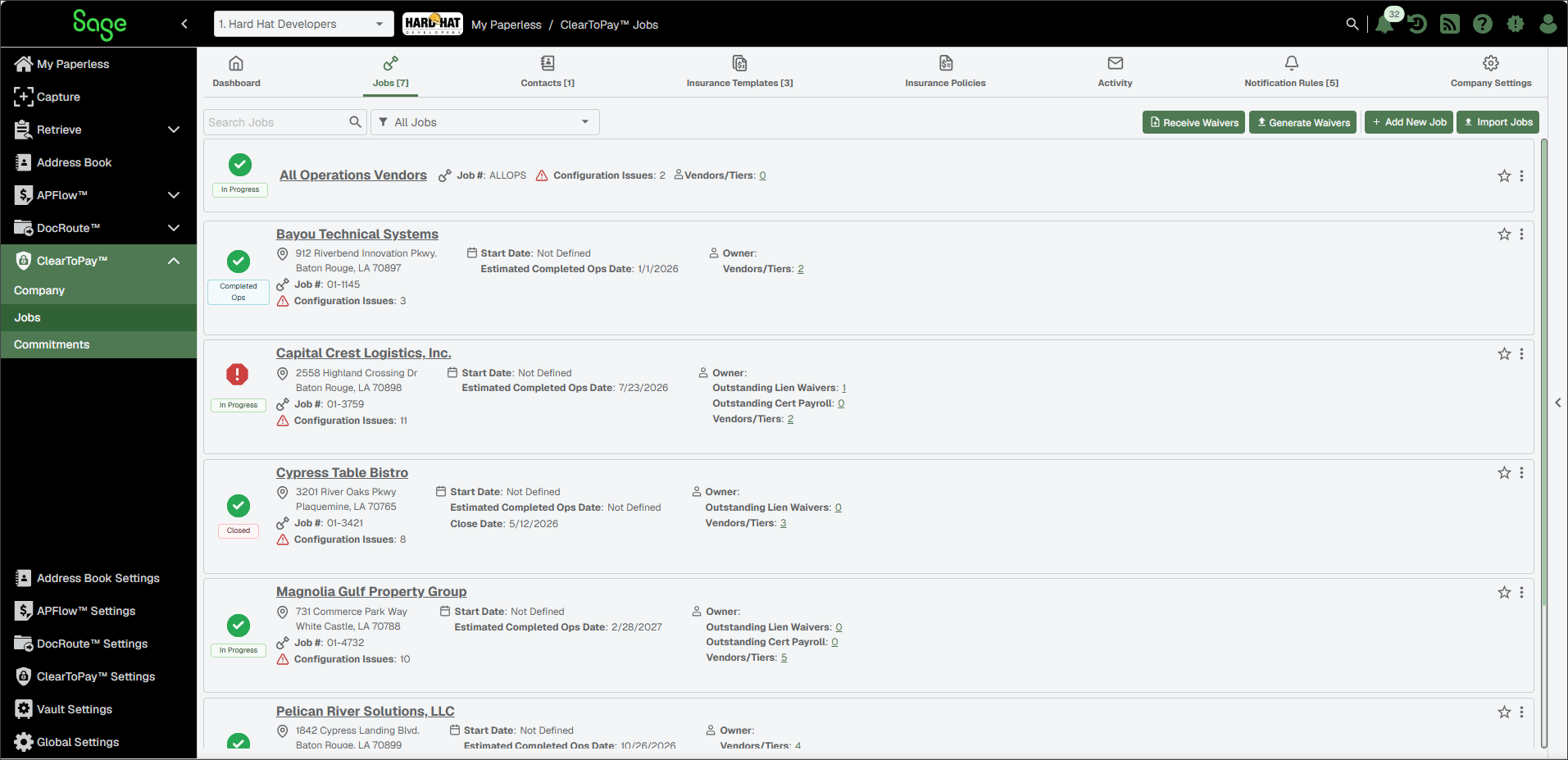Open the Magnolia Gulf Property Group job link
The width and height of the screenshot is (1568, 760).
[x=371, y=592]
